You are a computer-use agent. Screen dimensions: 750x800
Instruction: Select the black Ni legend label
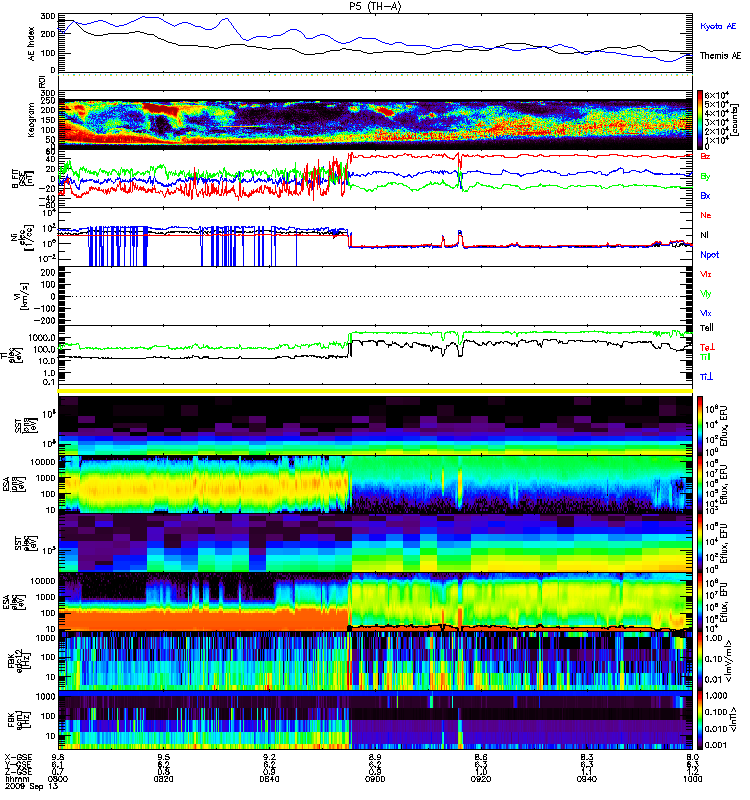point(704,235)
